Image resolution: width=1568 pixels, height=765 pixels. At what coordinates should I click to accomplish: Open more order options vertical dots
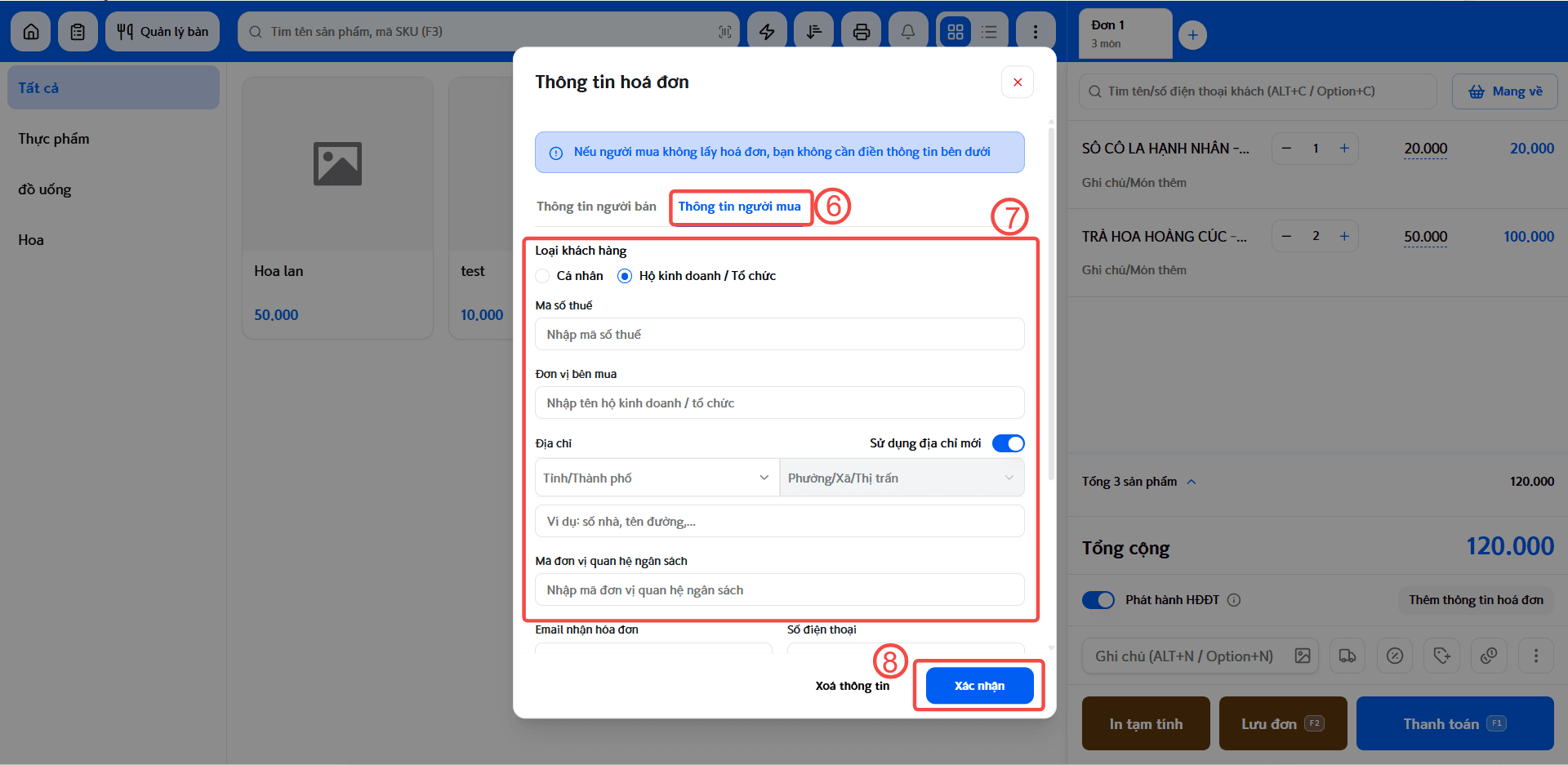click(x=1536, y=656)
